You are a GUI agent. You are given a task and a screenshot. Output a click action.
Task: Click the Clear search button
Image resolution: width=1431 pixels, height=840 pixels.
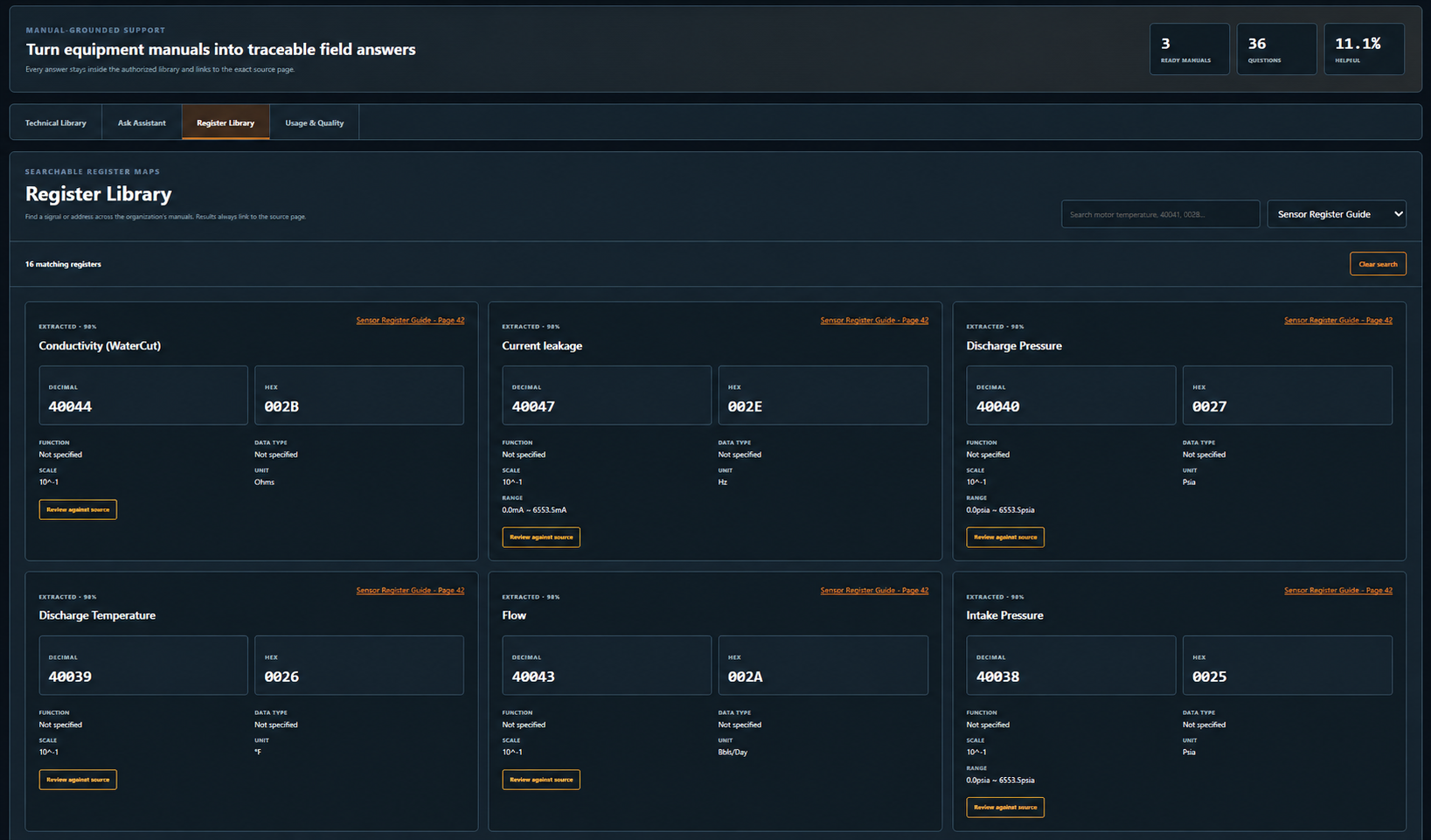click(1378, 264)
